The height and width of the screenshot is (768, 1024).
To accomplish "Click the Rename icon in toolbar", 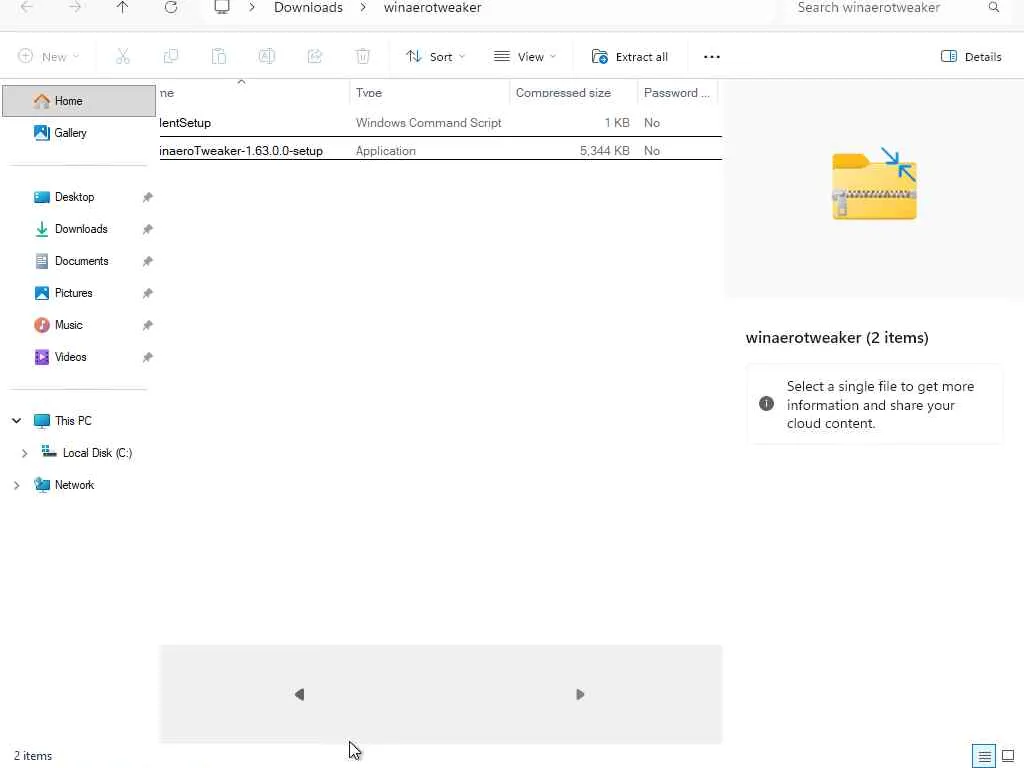I will (x=266, y=56).
